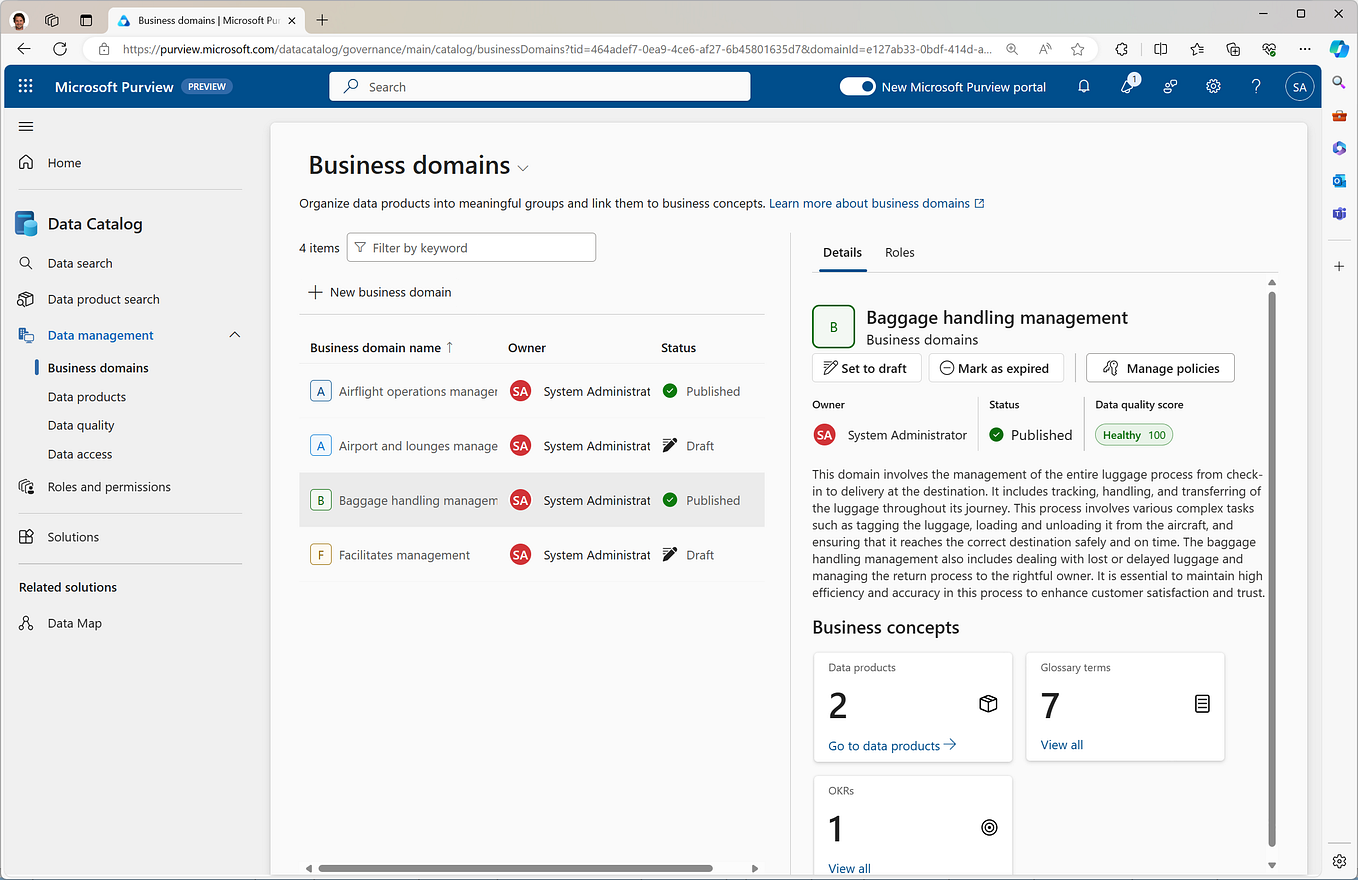The height and width of the screenshot is (880, 1358).
Task: Disable the New Microsoft Purview portal toggle
Action: pos(857,86)
